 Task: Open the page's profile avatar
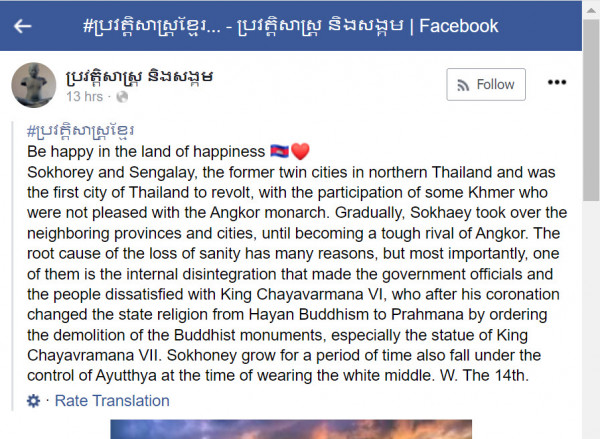tap(33, 84)
